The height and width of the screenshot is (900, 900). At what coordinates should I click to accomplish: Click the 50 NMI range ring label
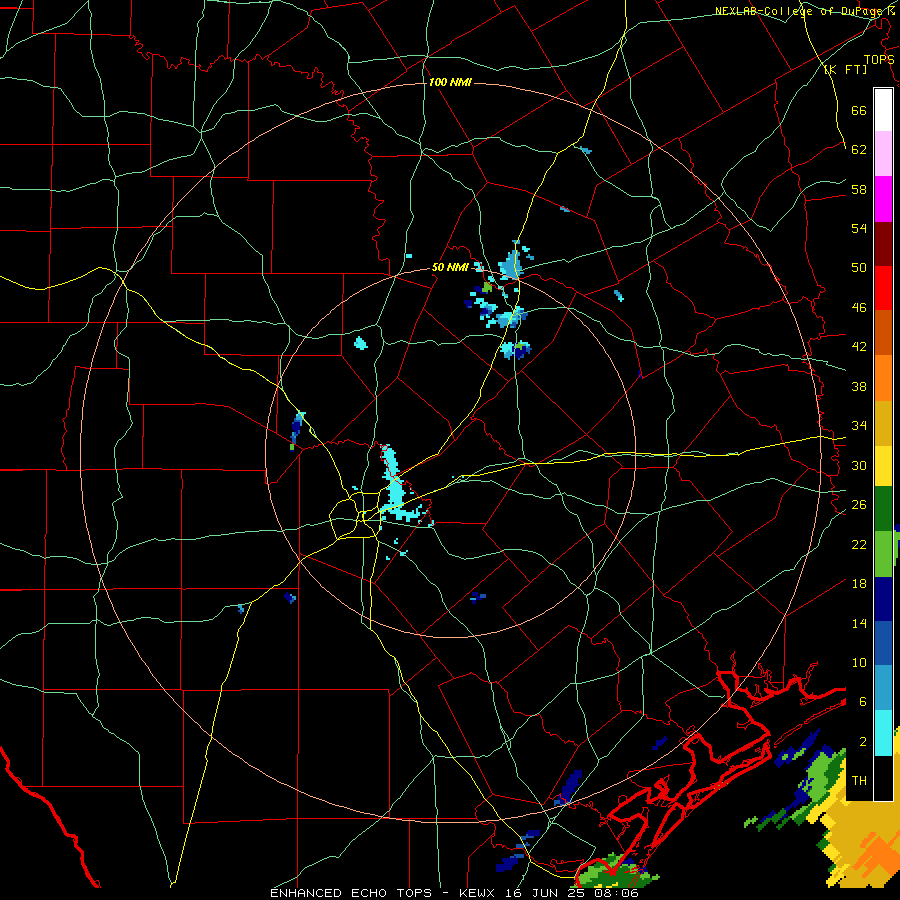pyautogui.click(x=450, y=267)
